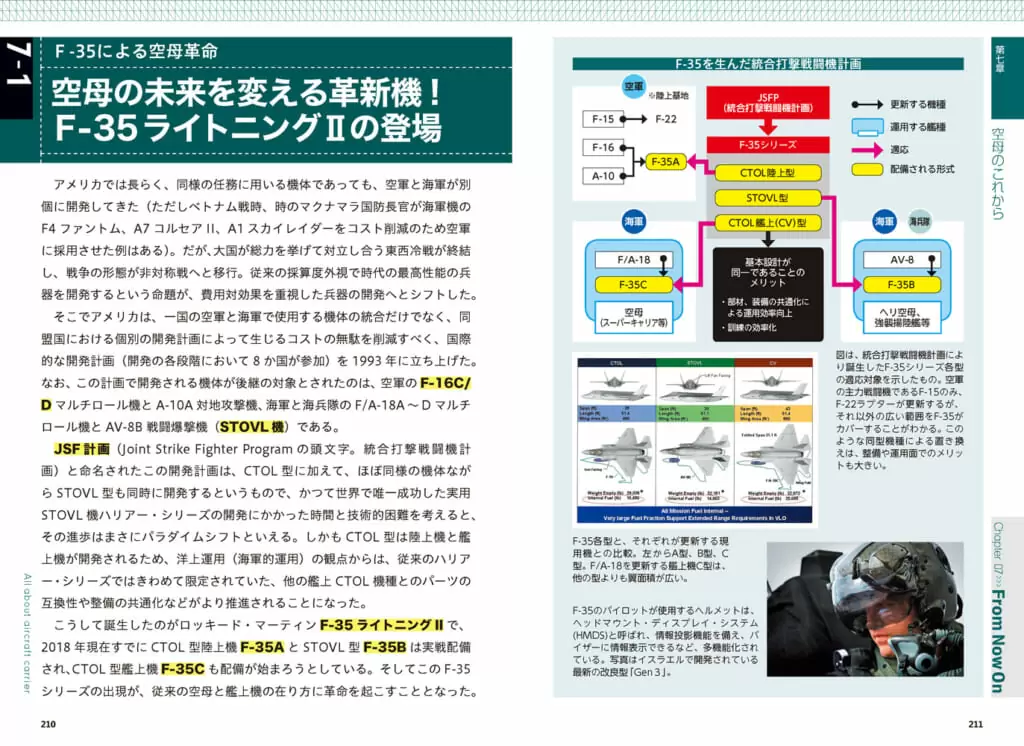
Task: Click the highlighted term JSF計画
Action: coord(82,449)
